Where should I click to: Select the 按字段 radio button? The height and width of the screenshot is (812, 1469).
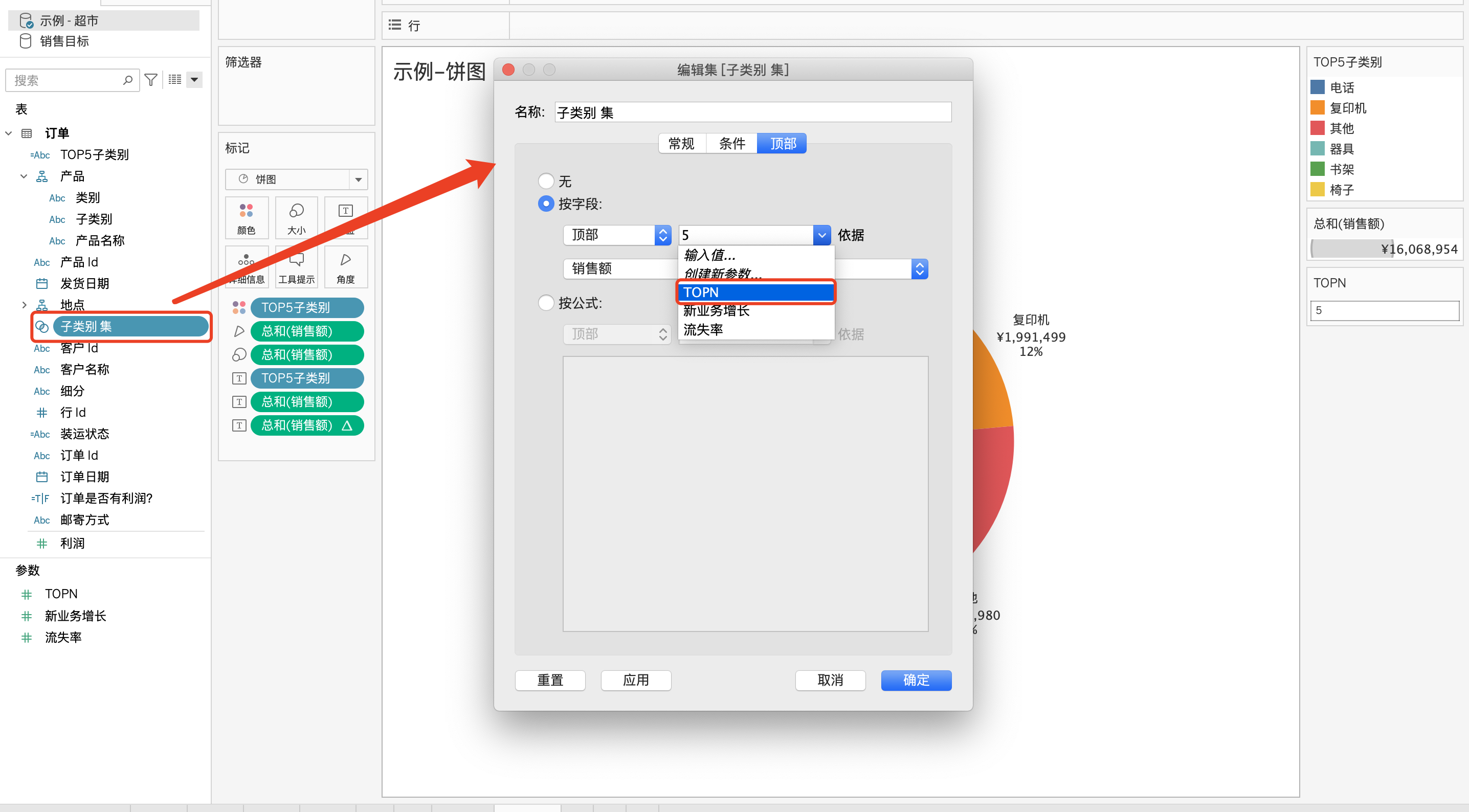[546, 204]
